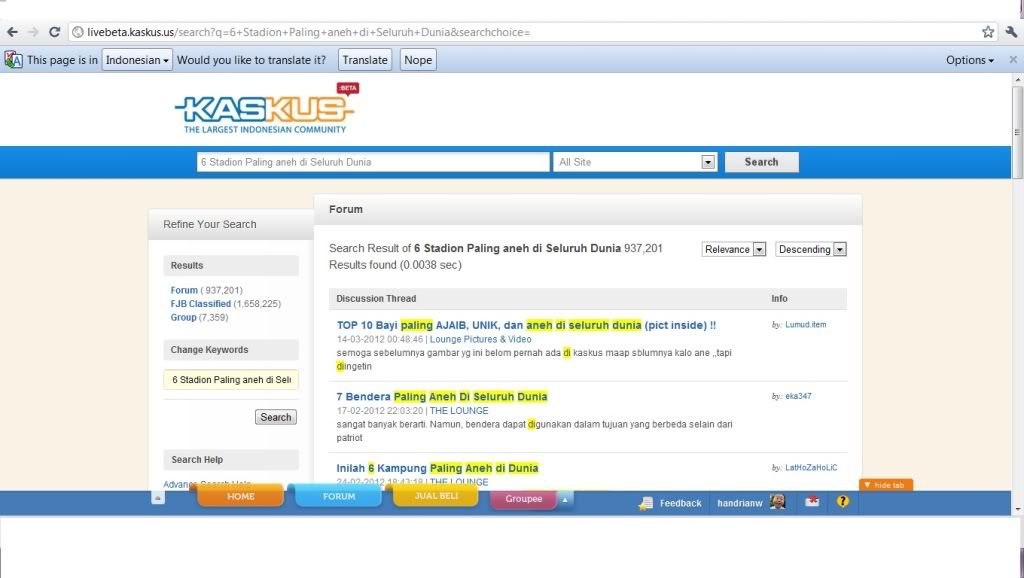Click the Change Keywords input field

pyautogui.click(x=231, y=379)
